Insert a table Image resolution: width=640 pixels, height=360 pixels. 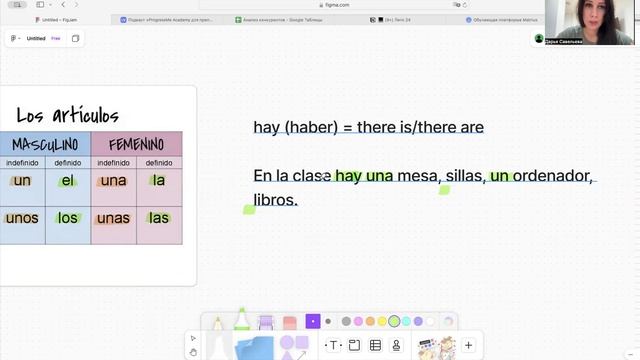[x=375, y=345]
